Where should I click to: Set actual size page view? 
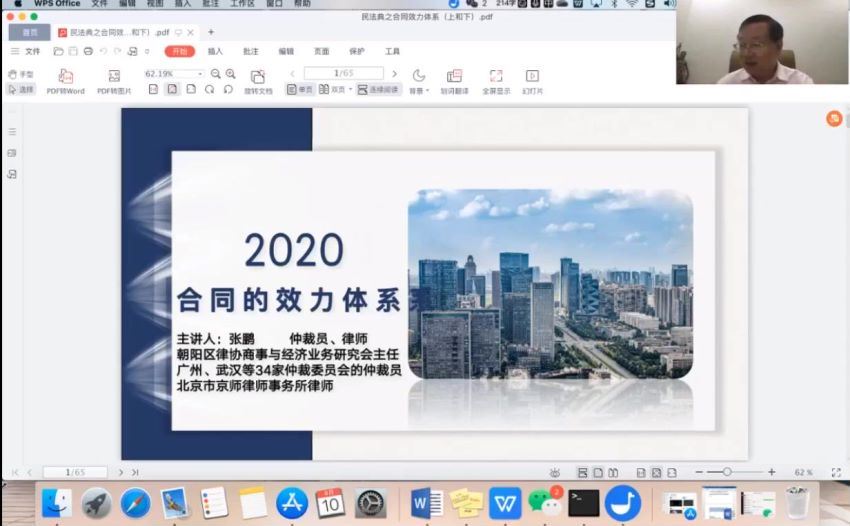[x=153, y=89]
